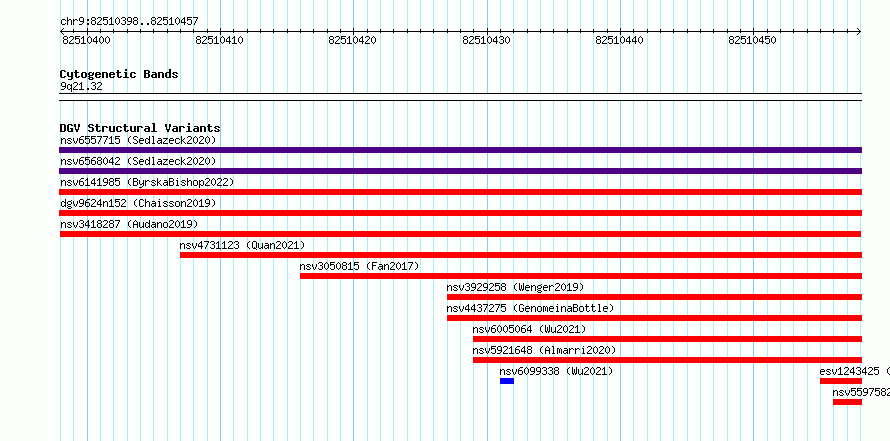Click the nsv6557715 (Sedlazeck2020) label
Viewport: 890px width, 441px height.
coord(138,140)
